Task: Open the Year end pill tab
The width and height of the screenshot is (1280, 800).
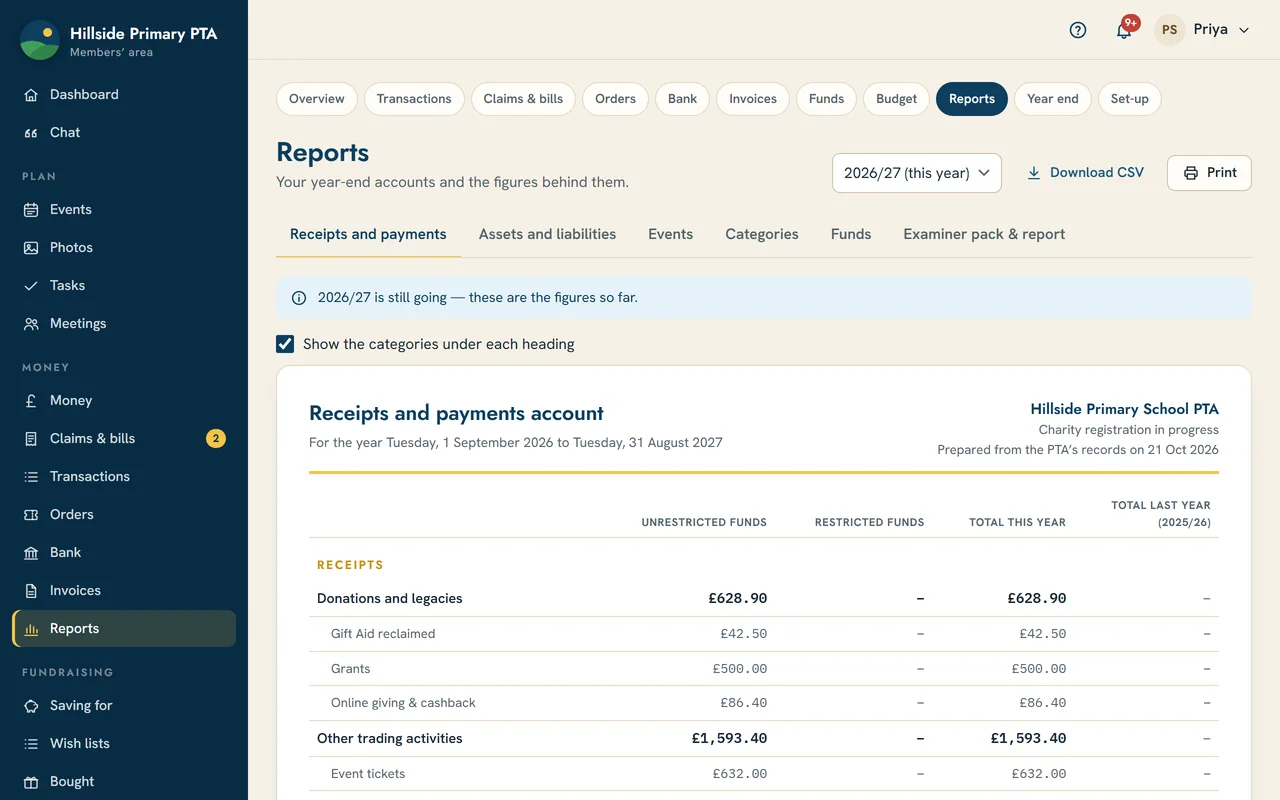Action: (1053, 99)
